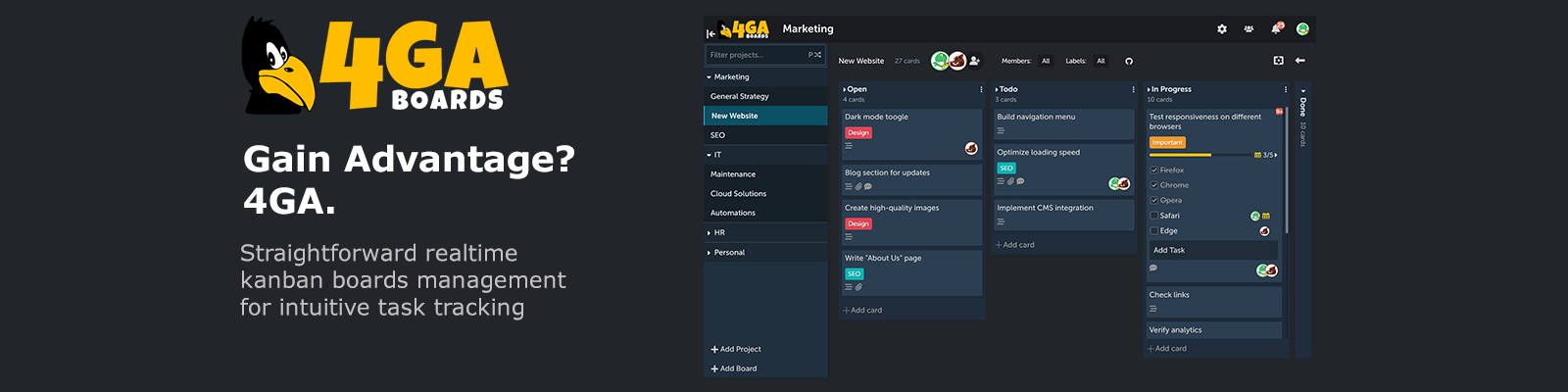Uncheck the Firefox task checkbox
Image resolution: width=1568 pixels, height=392 pixels.
tap(1154, 170)
